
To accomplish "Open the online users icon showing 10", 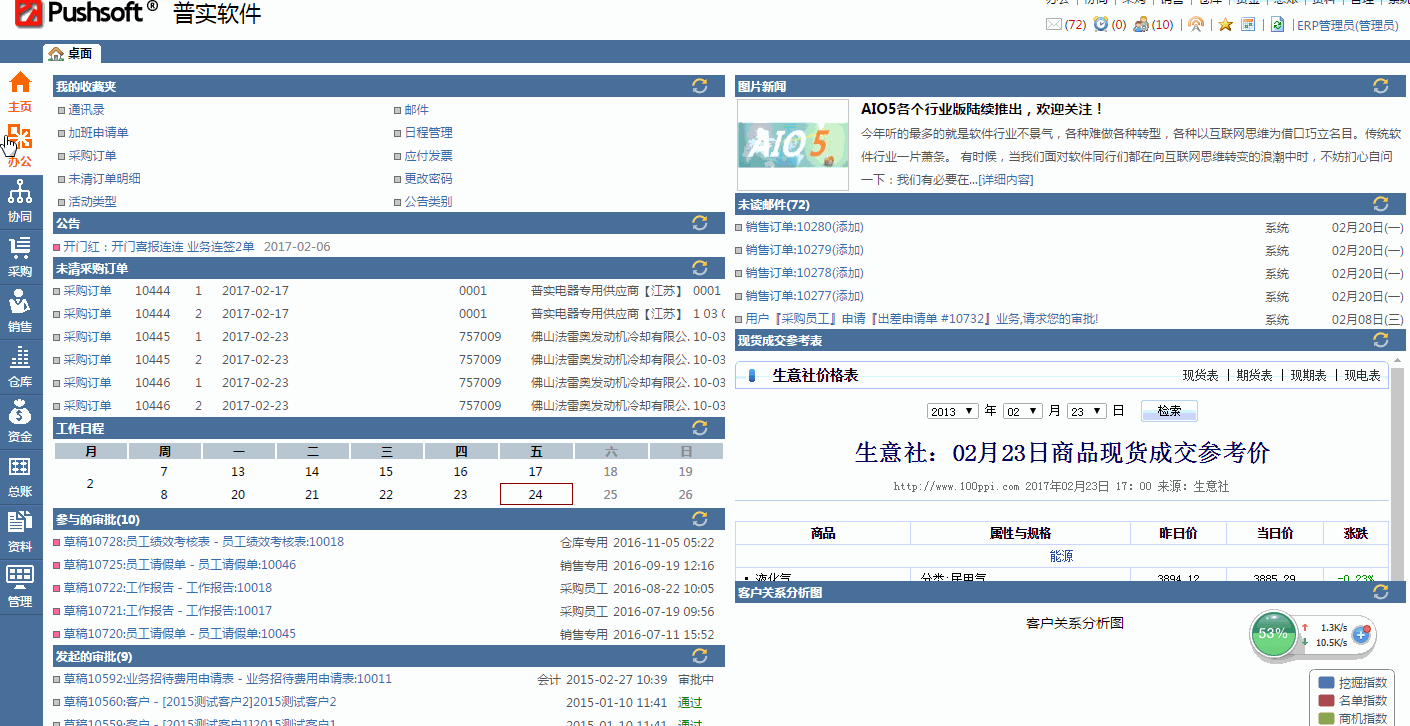I will tap(1143, 24).
